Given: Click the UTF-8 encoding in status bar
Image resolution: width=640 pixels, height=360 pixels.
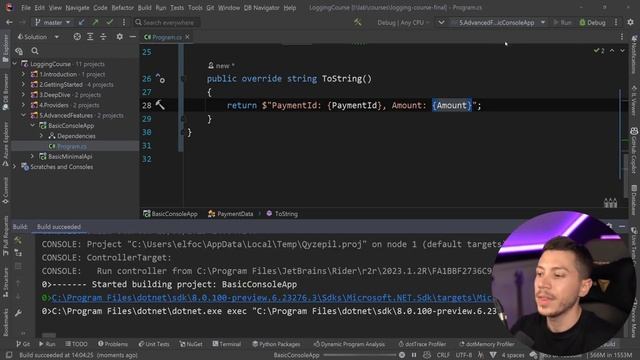Looking at the screenshot, I should pyautogui.click(x=464, y=355).
